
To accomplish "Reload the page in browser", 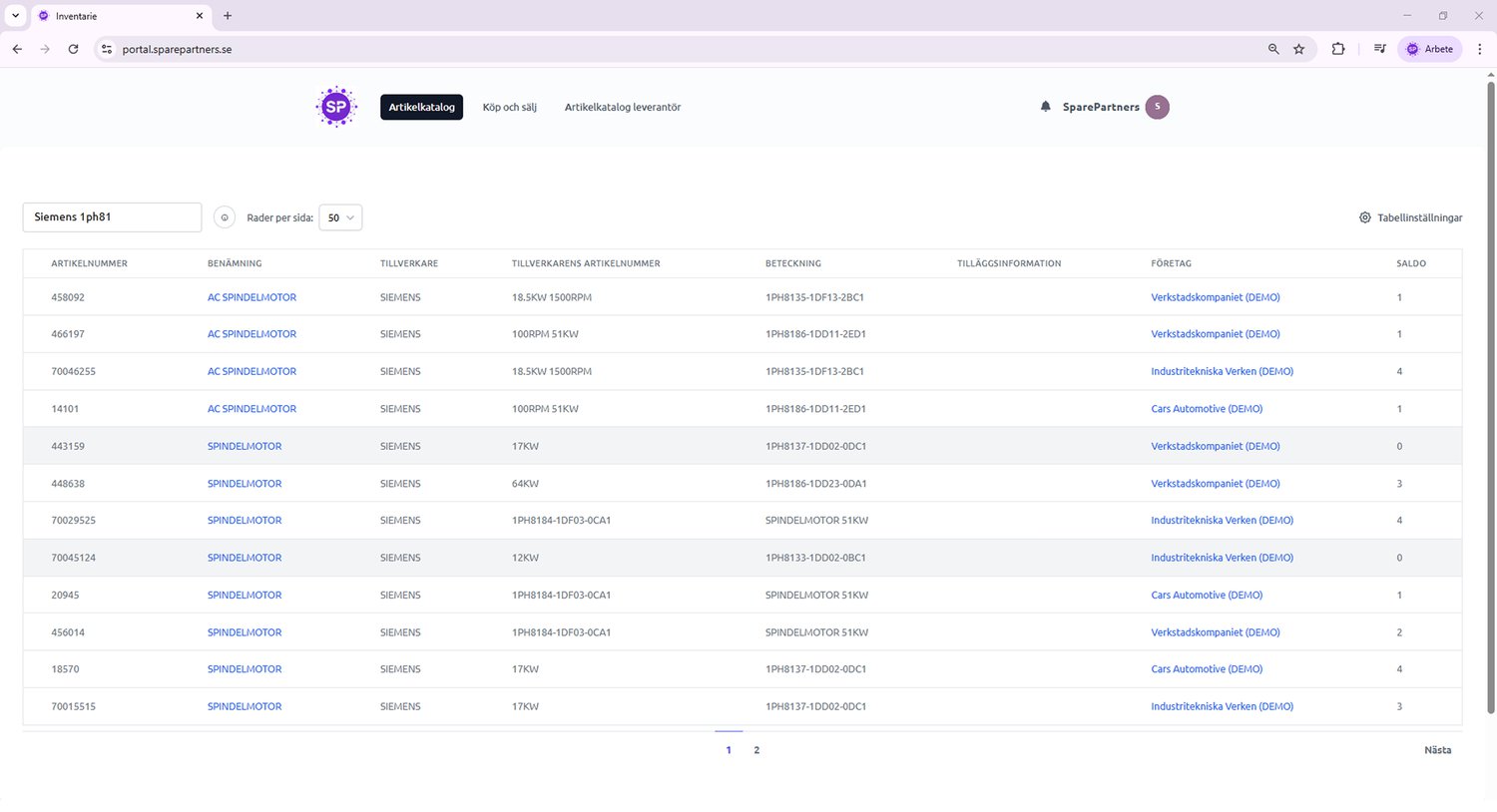I will (x=73, y=49).
